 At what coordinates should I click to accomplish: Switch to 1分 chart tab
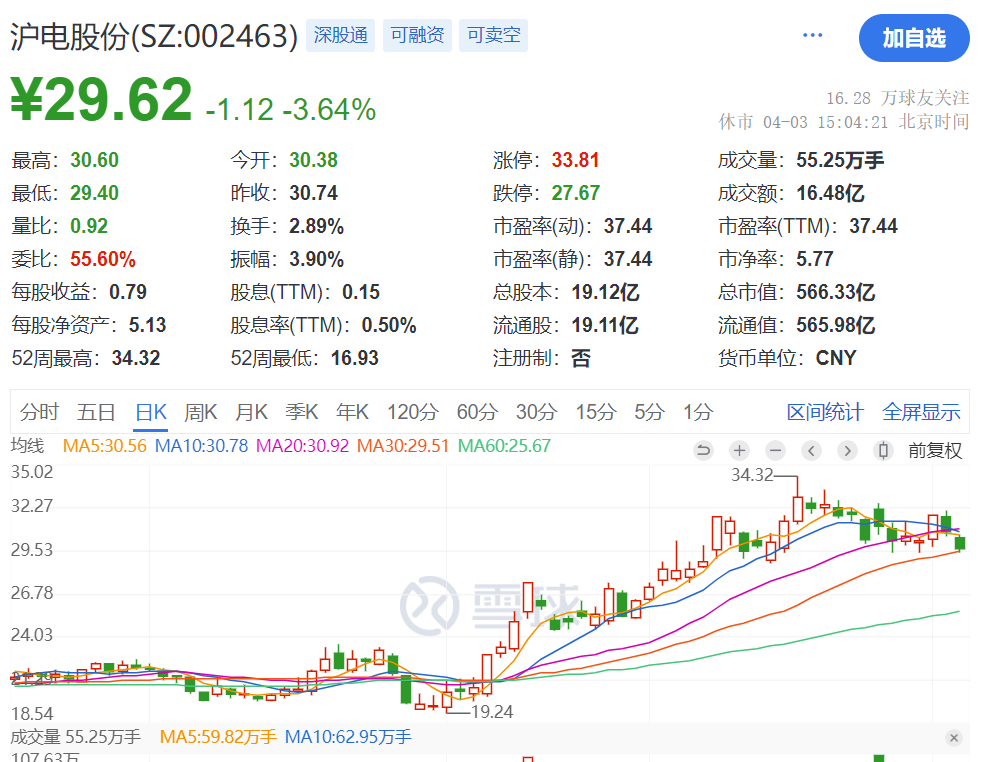click(698, 412)
